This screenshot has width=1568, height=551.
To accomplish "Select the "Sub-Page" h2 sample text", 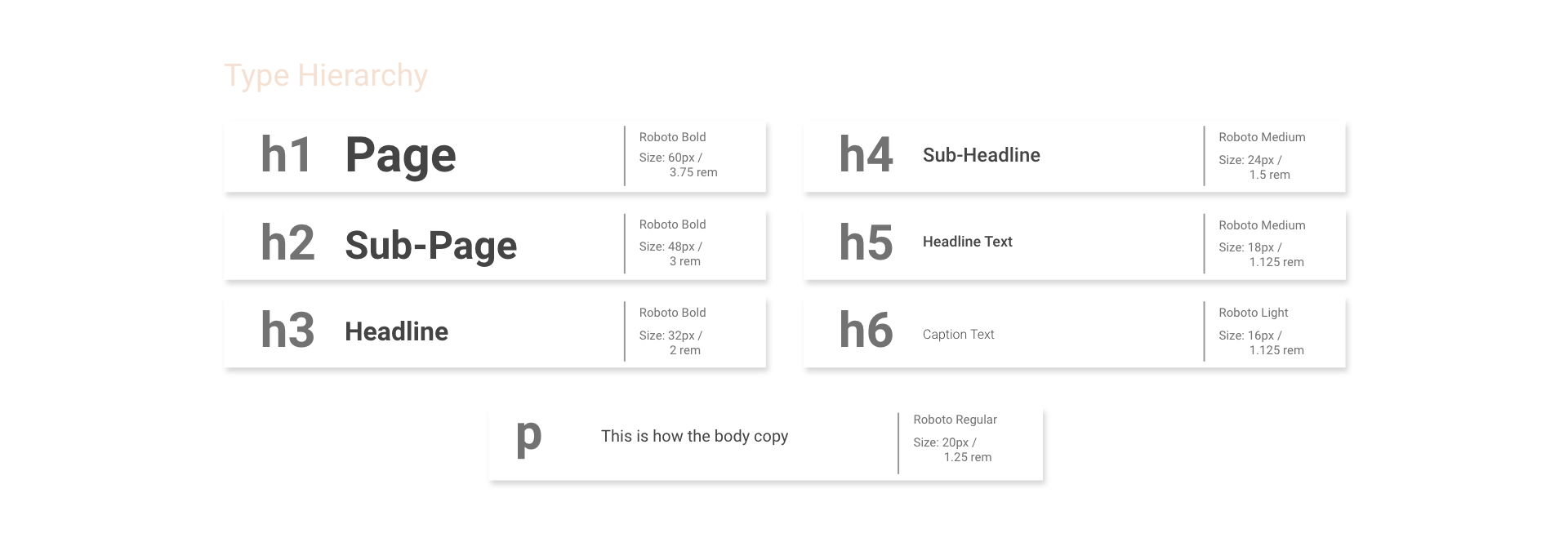I will pyautogui.click(x=430, y=245).
